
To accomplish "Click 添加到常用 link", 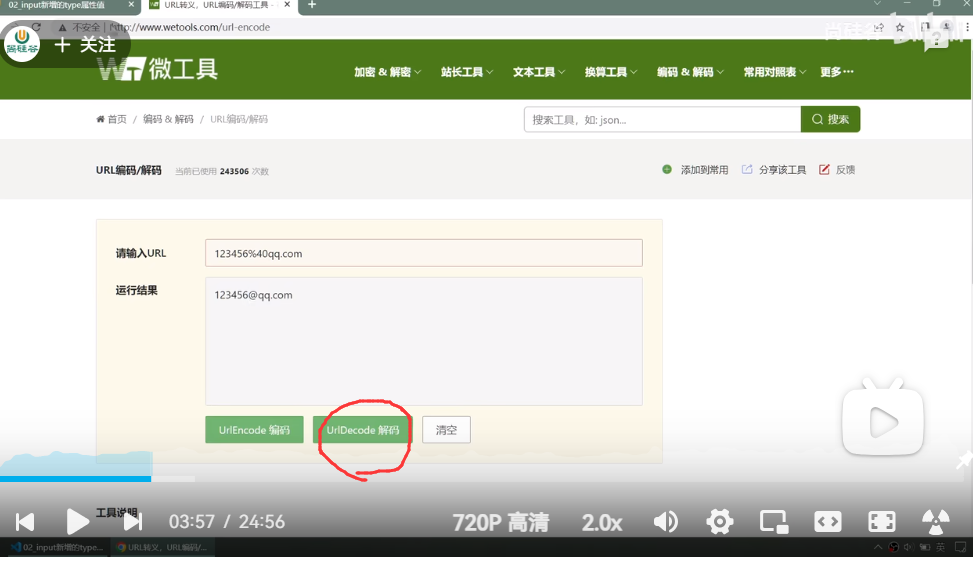I will (x=696, y=169).
